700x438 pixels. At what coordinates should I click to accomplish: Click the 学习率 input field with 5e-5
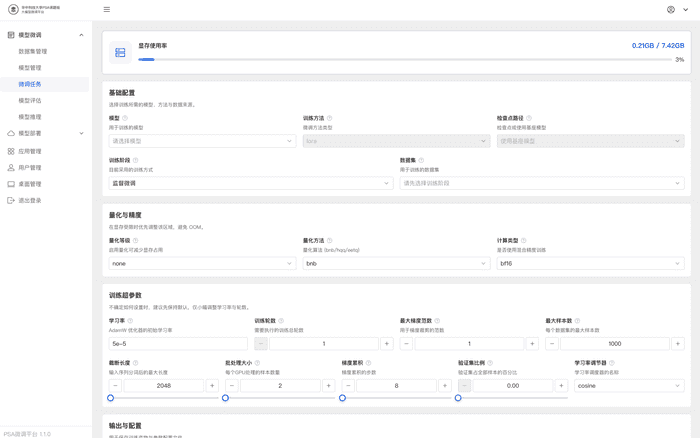click(x=178, y=344)
